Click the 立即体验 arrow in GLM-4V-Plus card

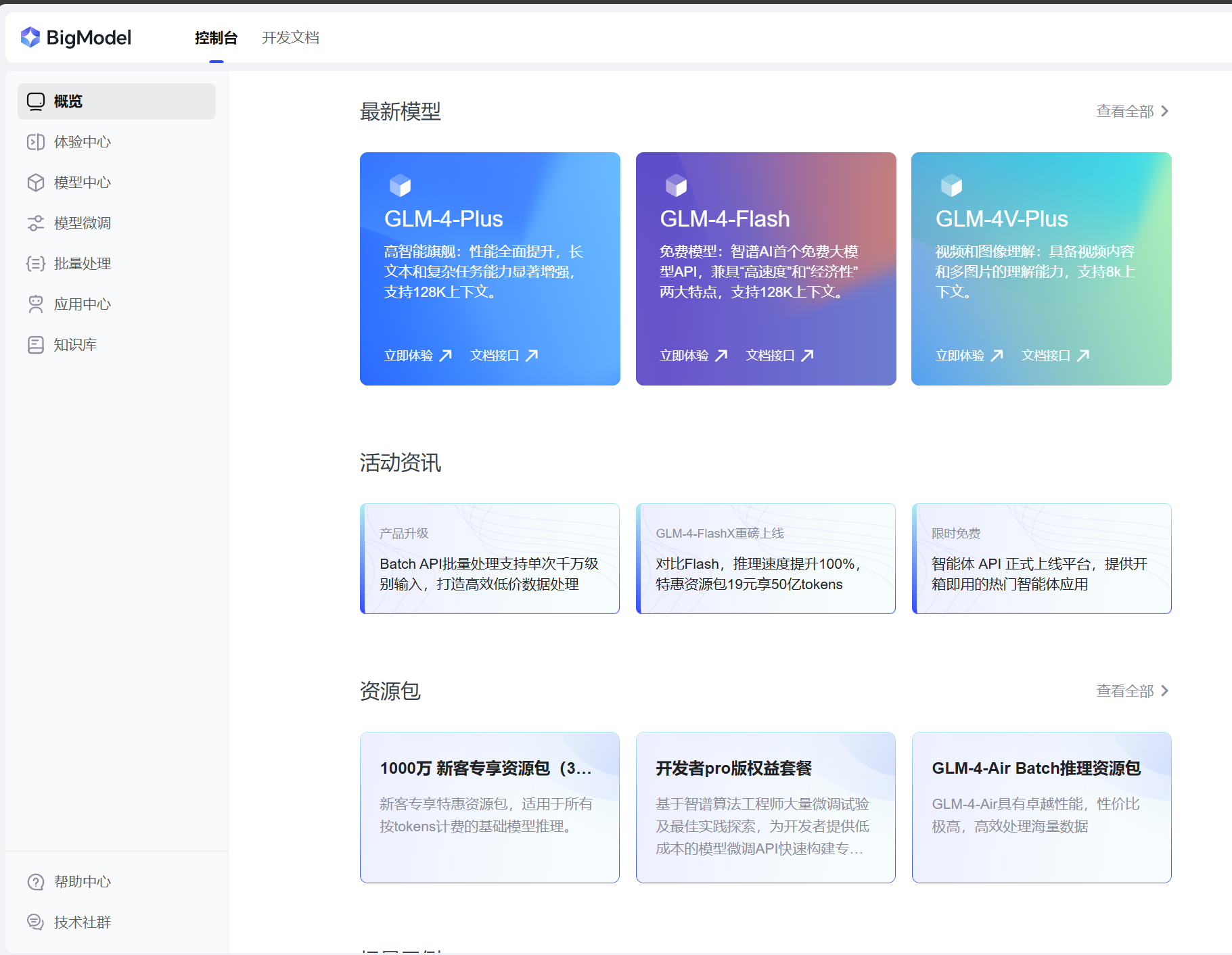997,355
